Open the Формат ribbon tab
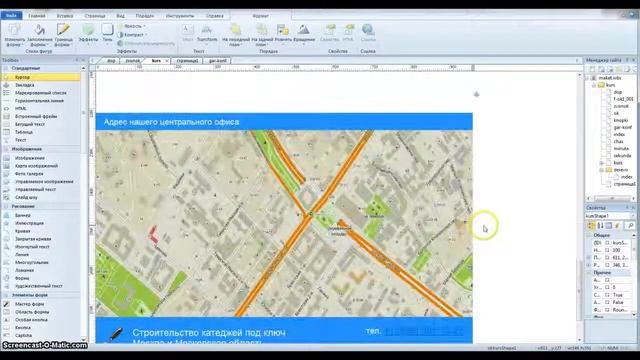This screenshot has width=640, height=360. (x=260, y=16)
